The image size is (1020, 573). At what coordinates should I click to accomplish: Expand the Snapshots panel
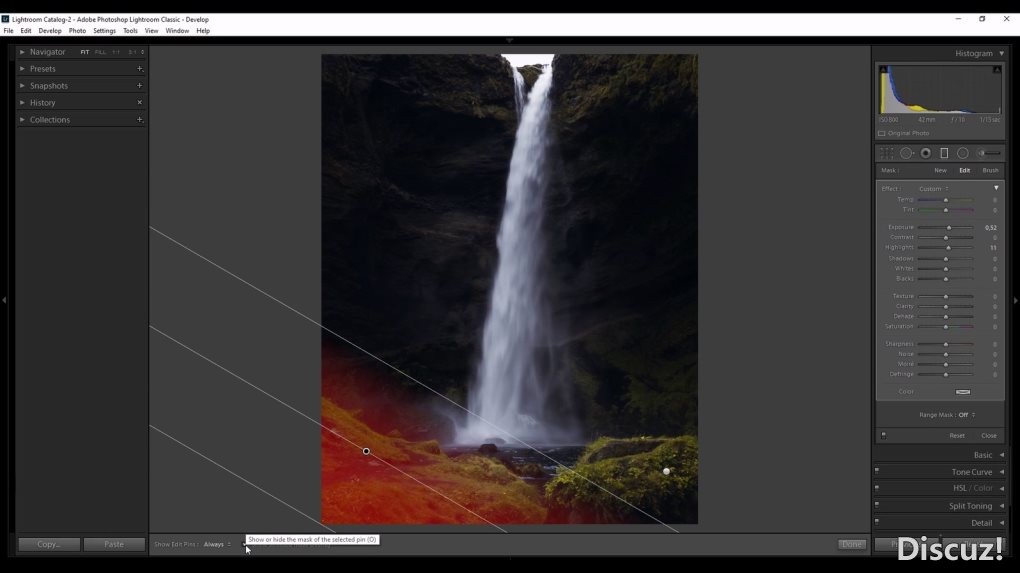click(22, 86)
